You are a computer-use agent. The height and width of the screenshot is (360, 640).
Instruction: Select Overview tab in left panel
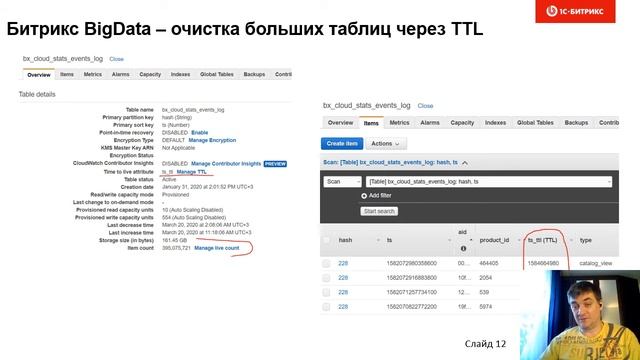click(39, 75)
